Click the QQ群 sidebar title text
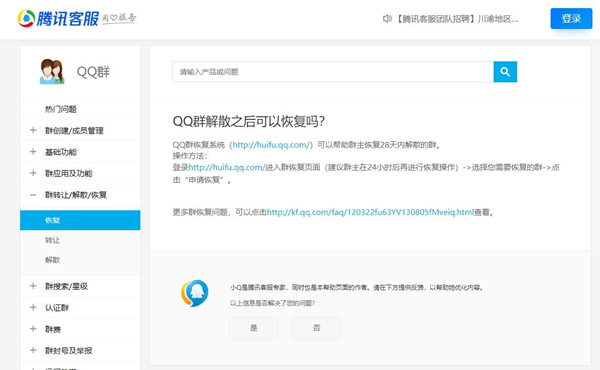The width and height of the screenshot is (600, 370). pos(93,72)
